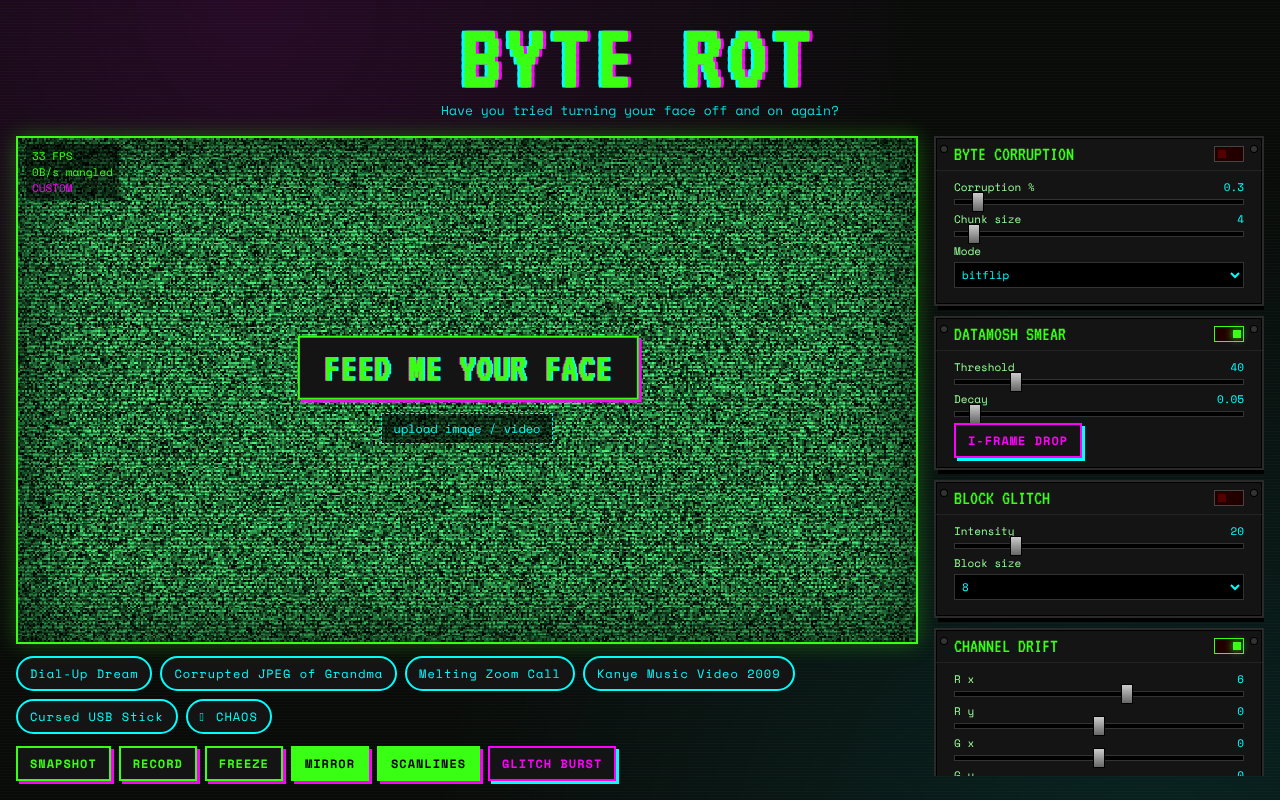Click the CUSTOM preset status label
The image size is (1280, 800).
point(52,188)
